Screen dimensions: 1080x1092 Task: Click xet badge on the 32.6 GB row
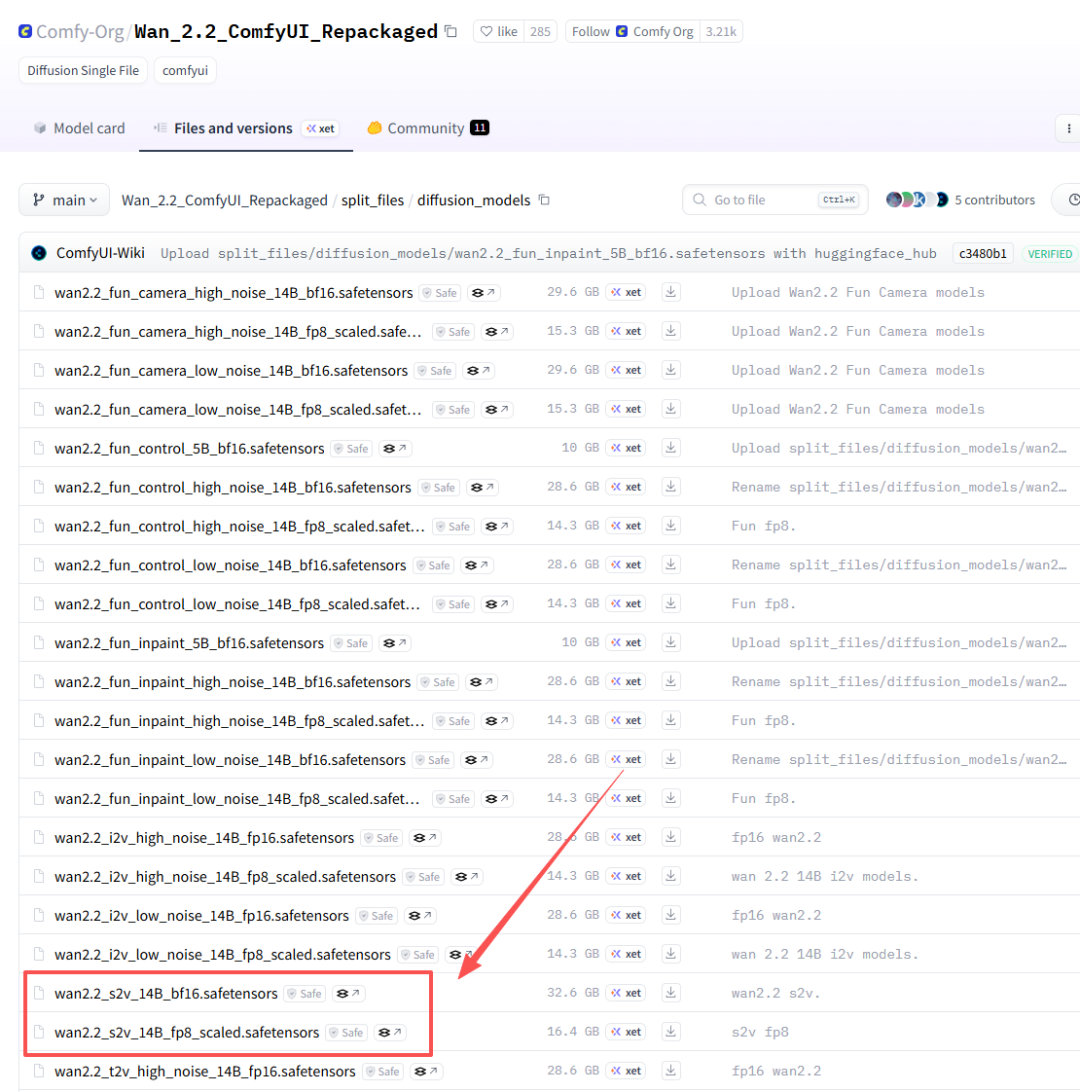(625, 992)
